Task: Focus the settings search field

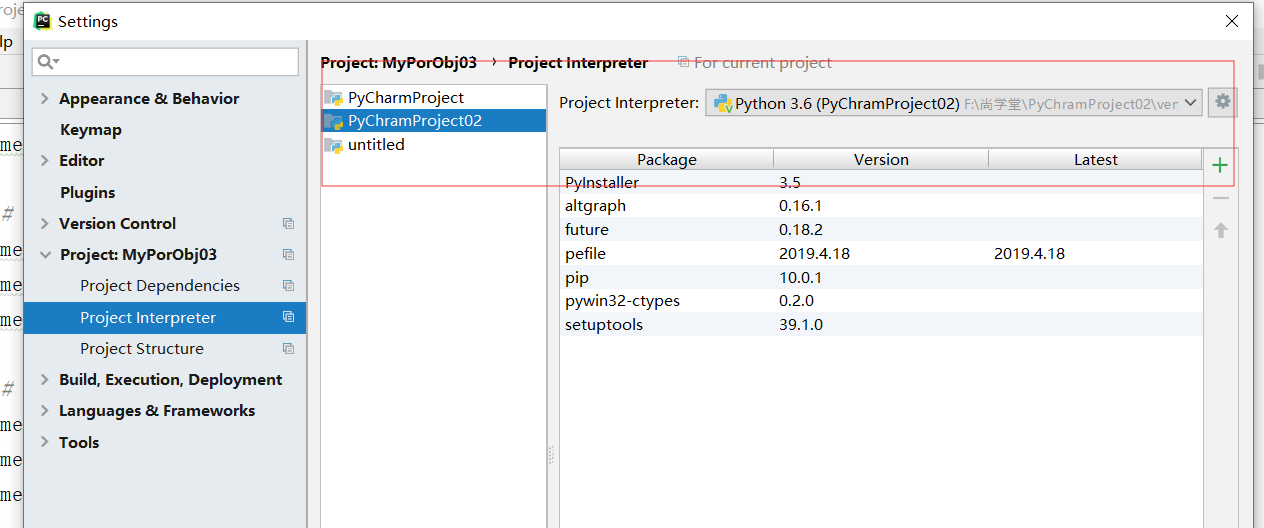Action: click(x=165, y=62)
